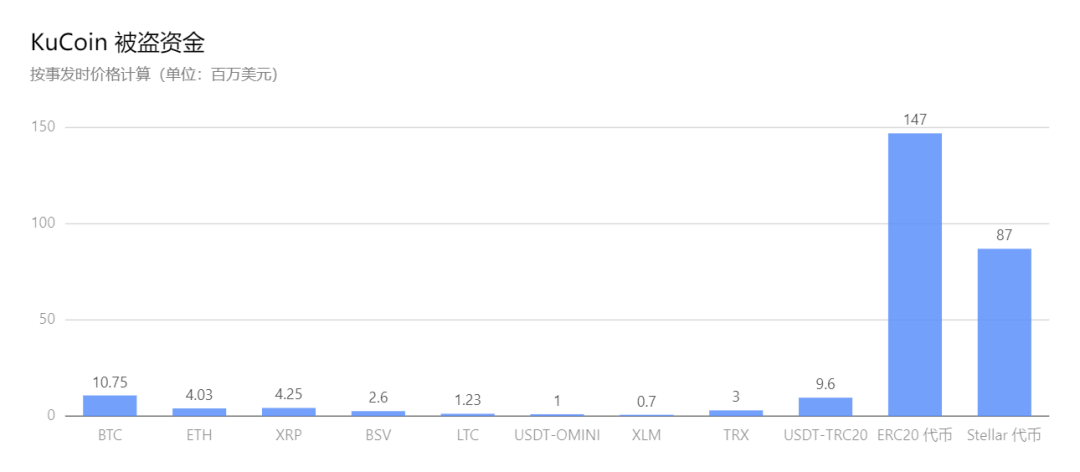The height and width of the screenshot is (472, 1080).
Task: Click the 87 data label
Action: tap(1004, 235)
